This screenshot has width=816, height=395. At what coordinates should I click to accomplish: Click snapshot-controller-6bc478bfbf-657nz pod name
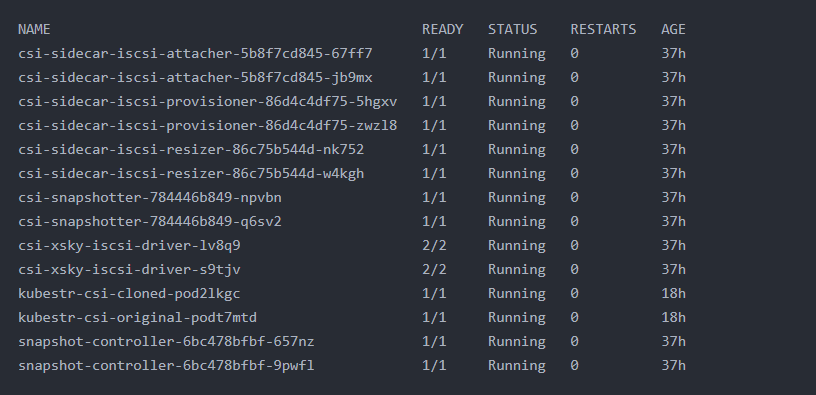(166, 341)
